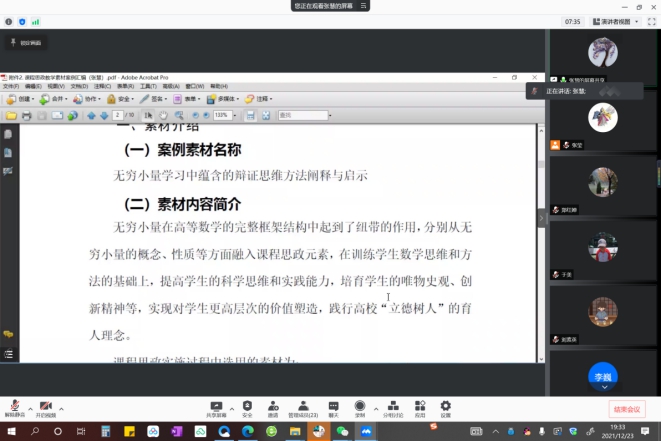Turn on video camera in meeting toolbar

(x=46, y=407)
